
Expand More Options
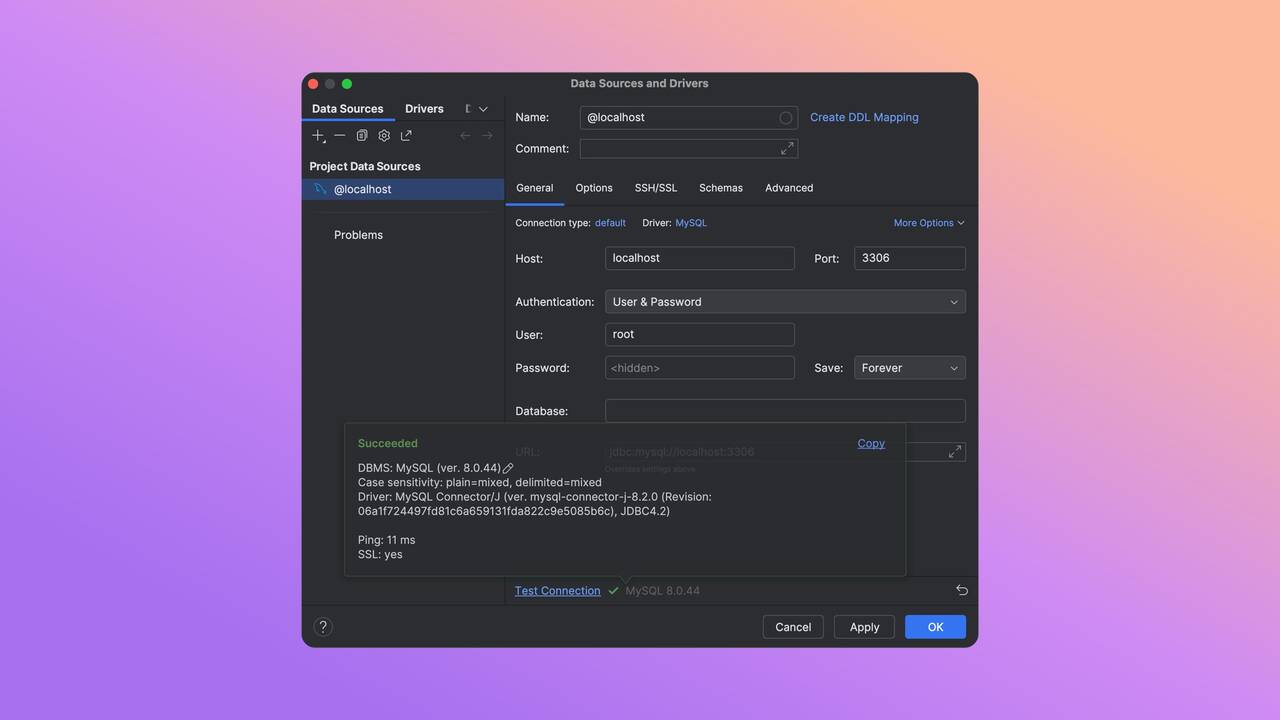928,222
